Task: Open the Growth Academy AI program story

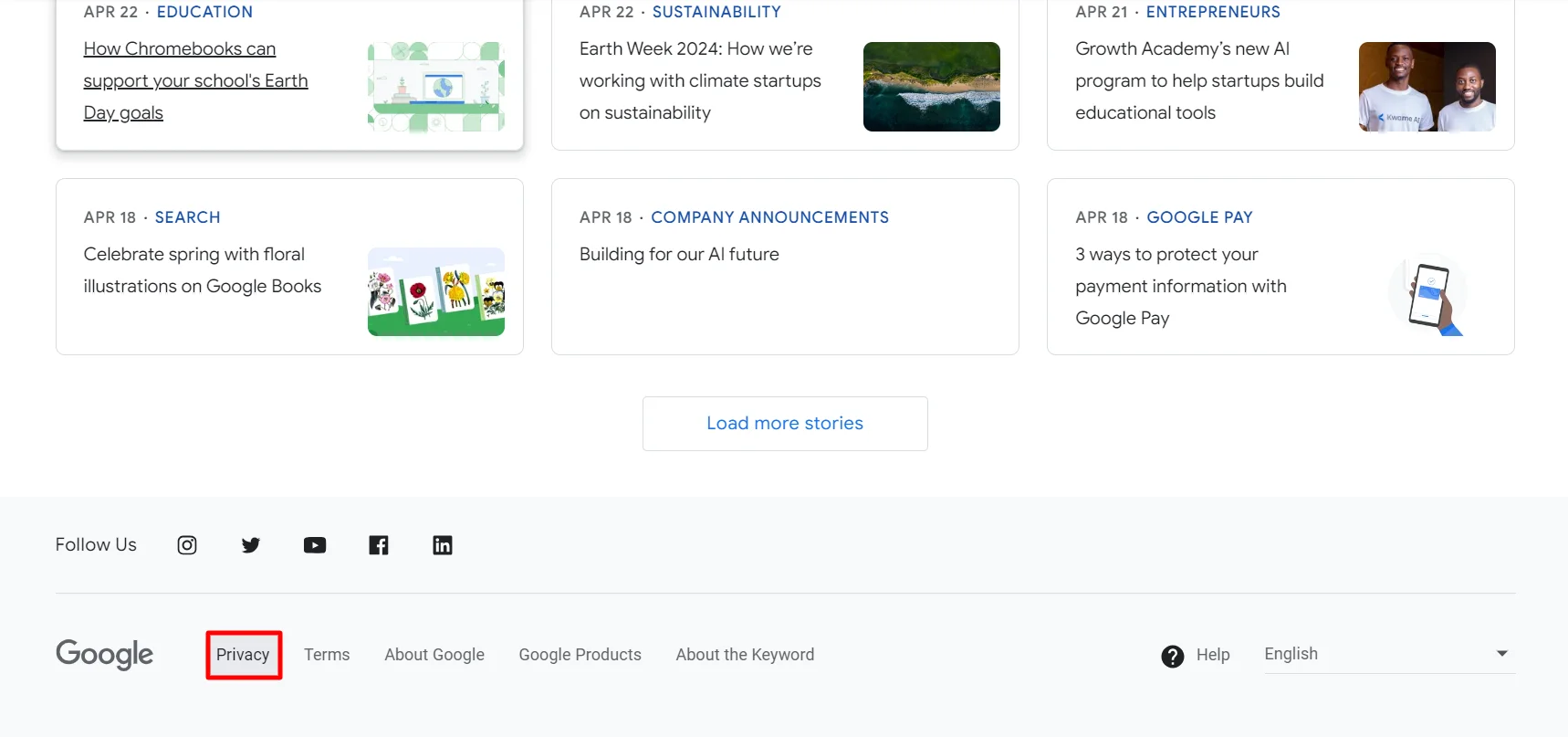Action: click(1199, 80)
